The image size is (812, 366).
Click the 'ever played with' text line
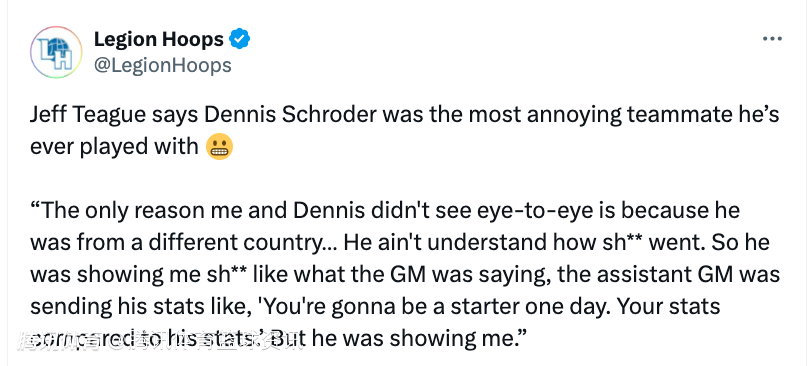[x=114, y=147]
